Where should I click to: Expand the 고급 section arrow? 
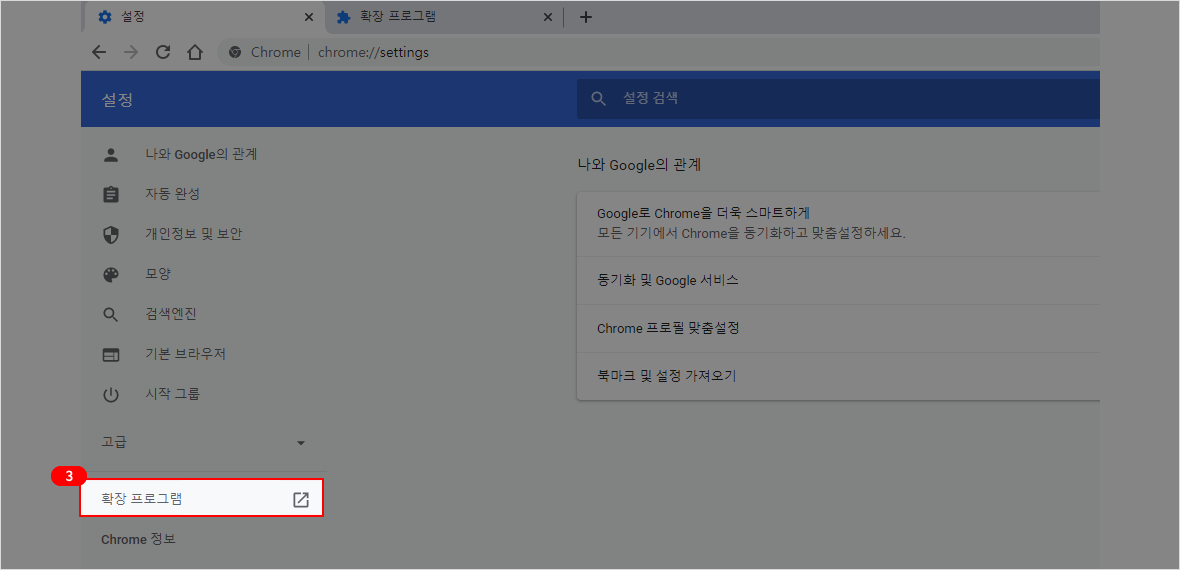click(301, 442)
